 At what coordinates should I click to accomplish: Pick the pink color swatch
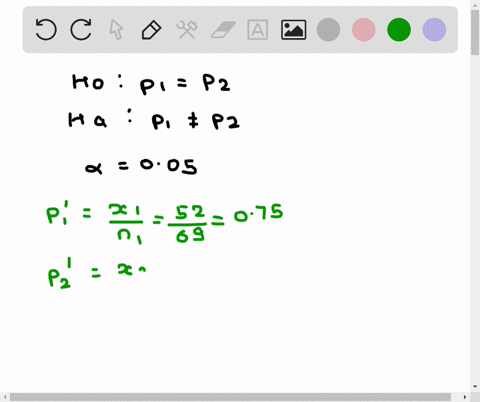click(364, 30)
